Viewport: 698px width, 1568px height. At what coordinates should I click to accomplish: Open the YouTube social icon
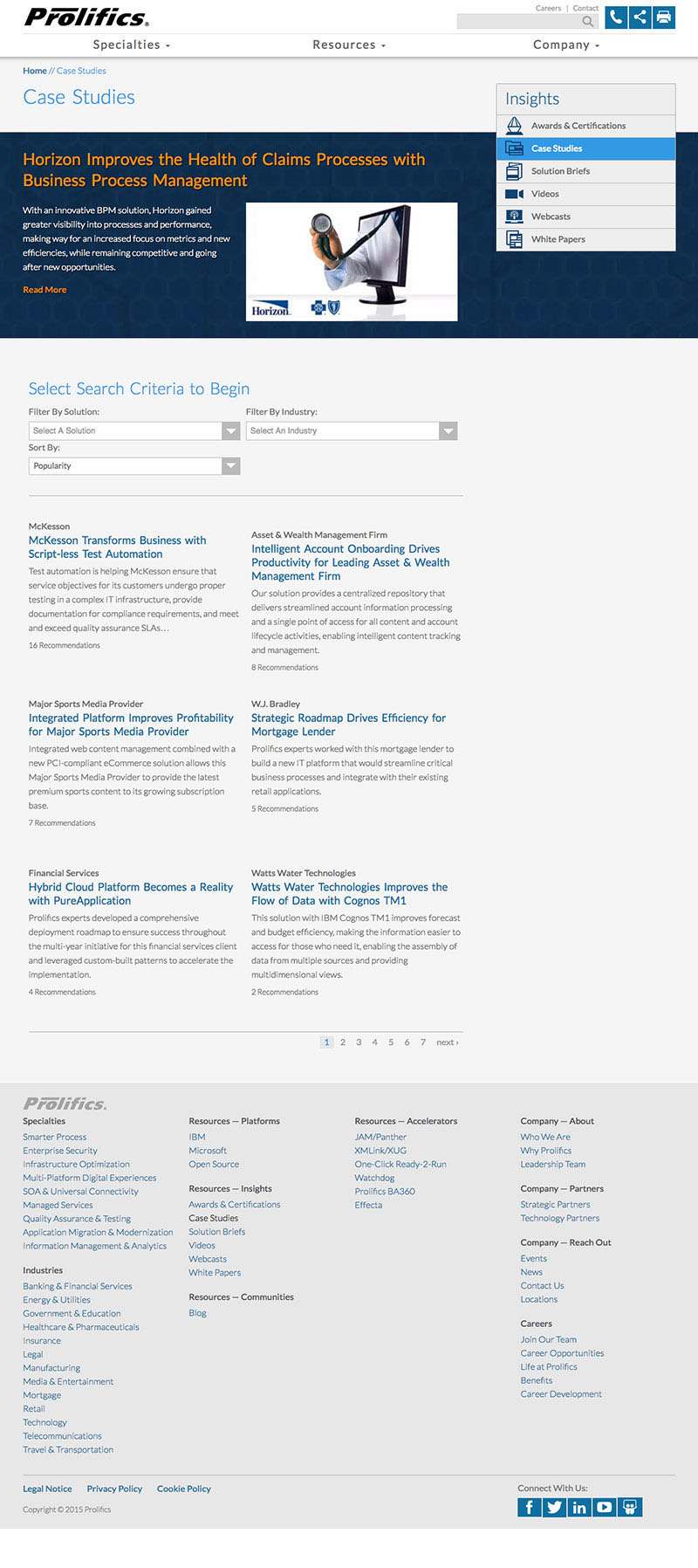(x=605, y=1507)
